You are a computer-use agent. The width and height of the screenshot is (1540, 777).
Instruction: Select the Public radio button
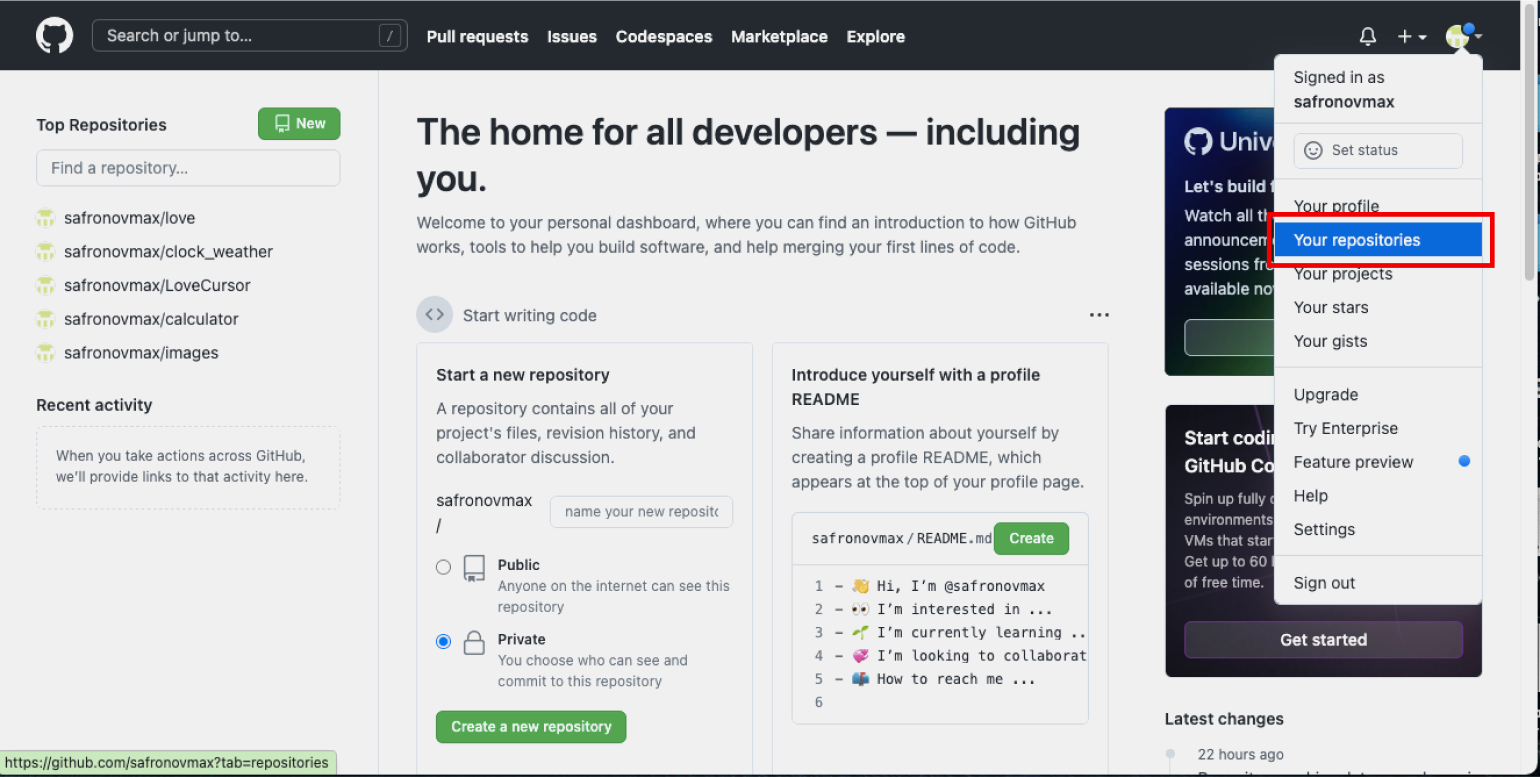pyautogui.click(x=443, y=567)
